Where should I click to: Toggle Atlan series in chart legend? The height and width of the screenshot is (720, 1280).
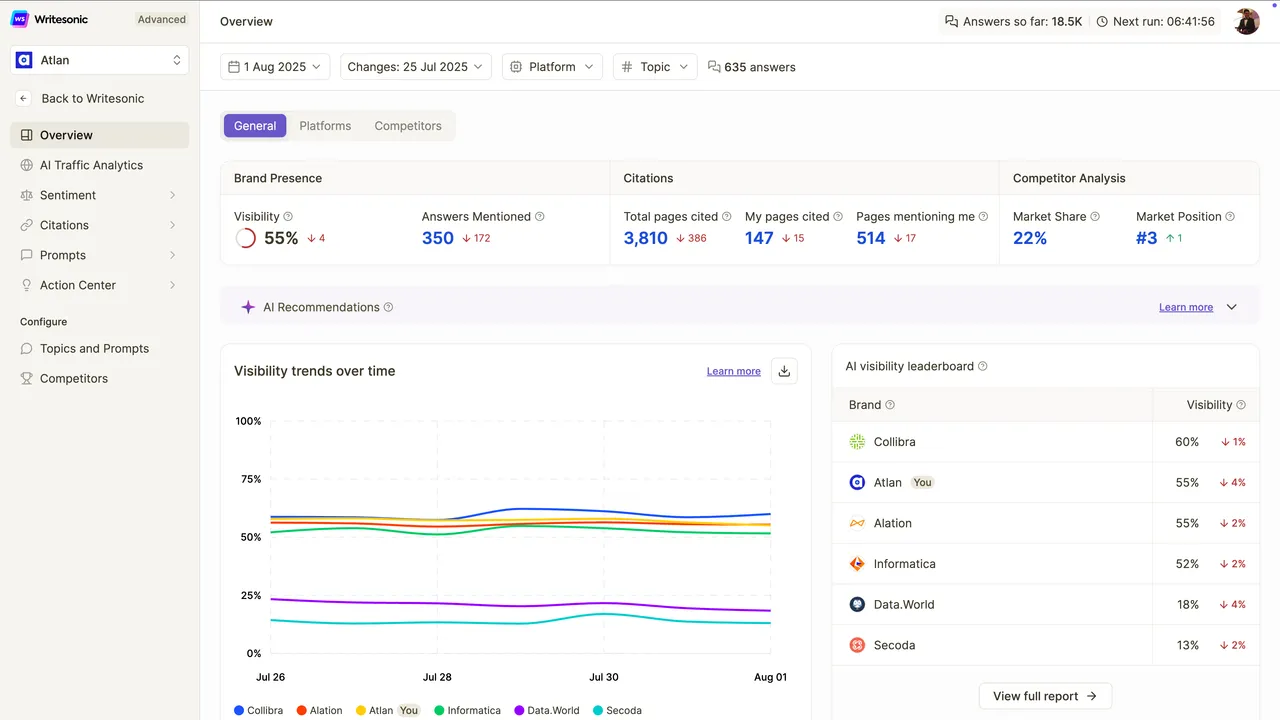coord(388,710)
